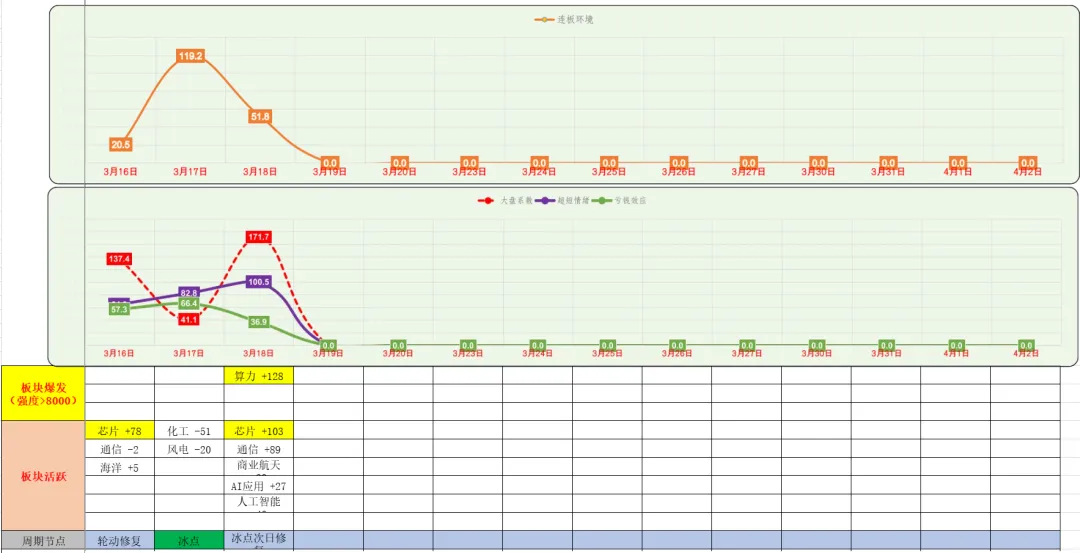Viewport: 1080px width, 553px height.
Task: Select the green 66.4 data label
Action: [x=189, y=303]
